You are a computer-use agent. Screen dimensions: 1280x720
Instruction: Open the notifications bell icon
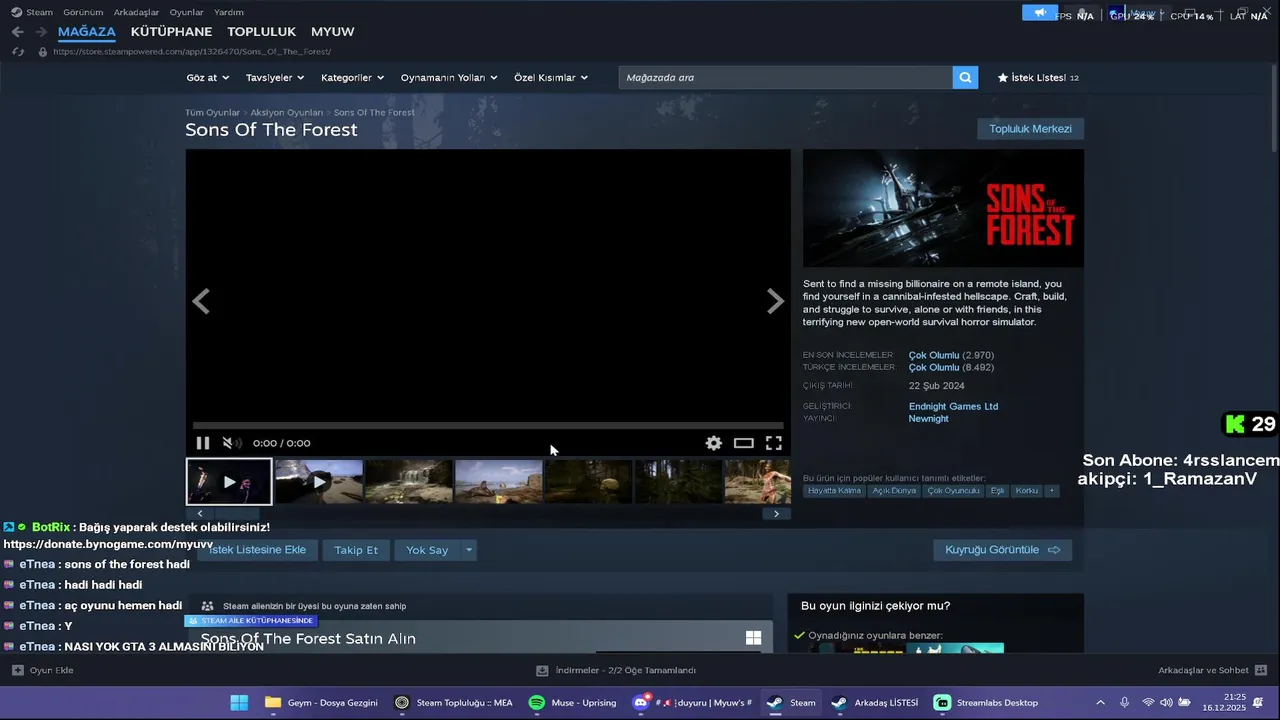[x=1258, y=702]
